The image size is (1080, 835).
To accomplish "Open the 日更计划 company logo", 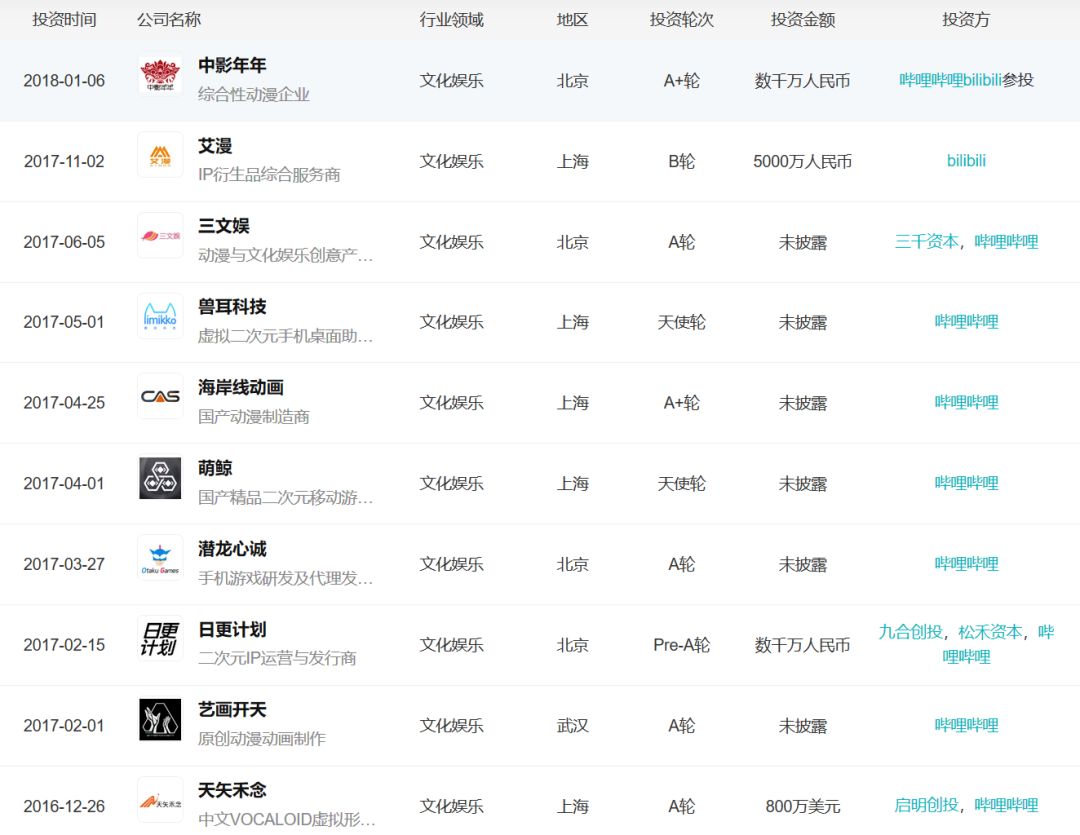I will pyautogui.click(x=160, y=639).
